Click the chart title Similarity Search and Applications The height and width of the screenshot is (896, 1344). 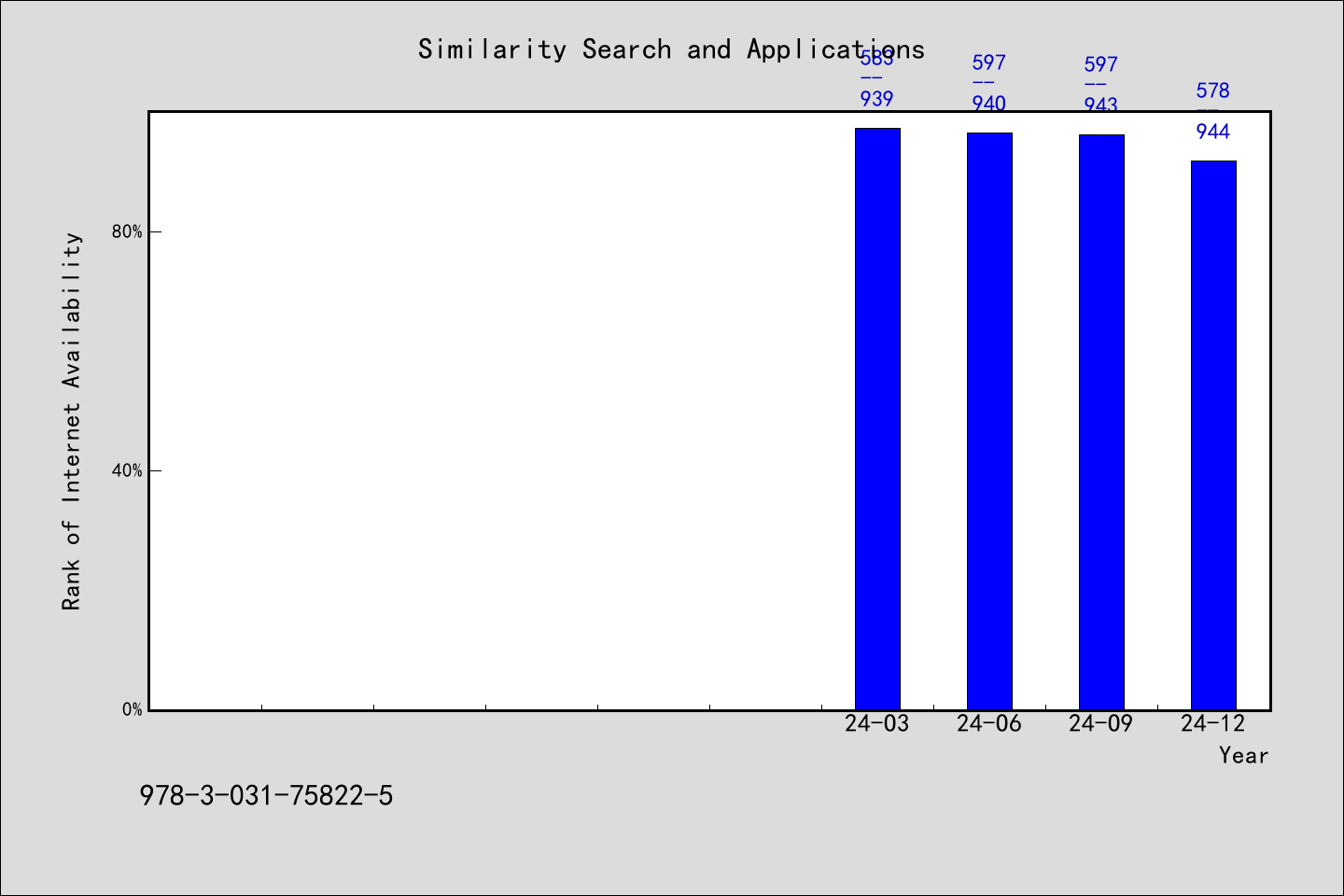671,49
